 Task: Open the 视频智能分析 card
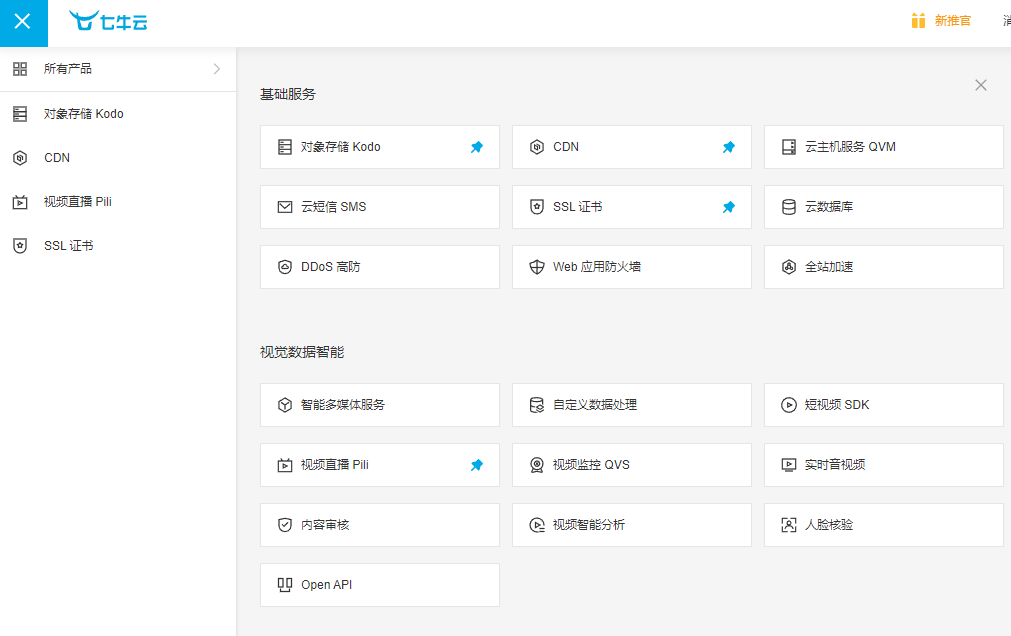pyautogui.click(x=632, y=525)
